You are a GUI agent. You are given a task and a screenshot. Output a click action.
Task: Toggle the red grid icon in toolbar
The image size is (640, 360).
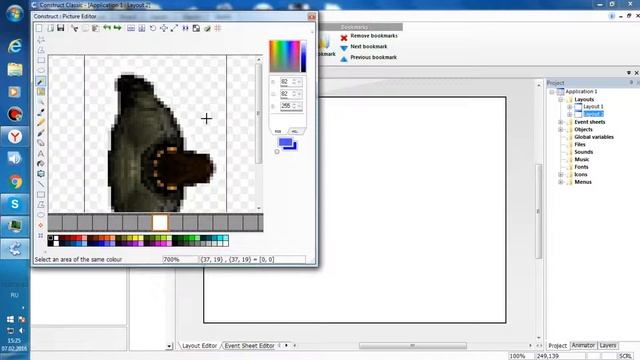pos(218,28)
